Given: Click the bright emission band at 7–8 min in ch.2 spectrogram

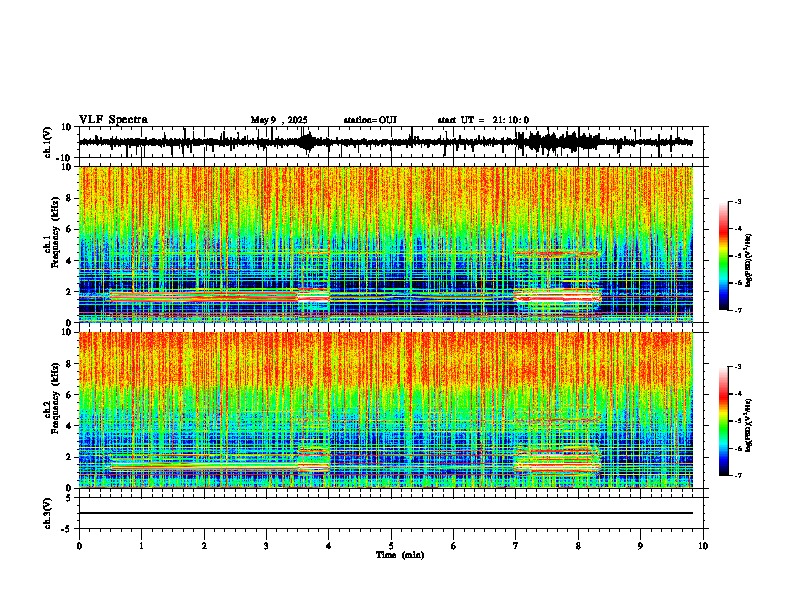Looking at the screenshot, I should 557,461.
